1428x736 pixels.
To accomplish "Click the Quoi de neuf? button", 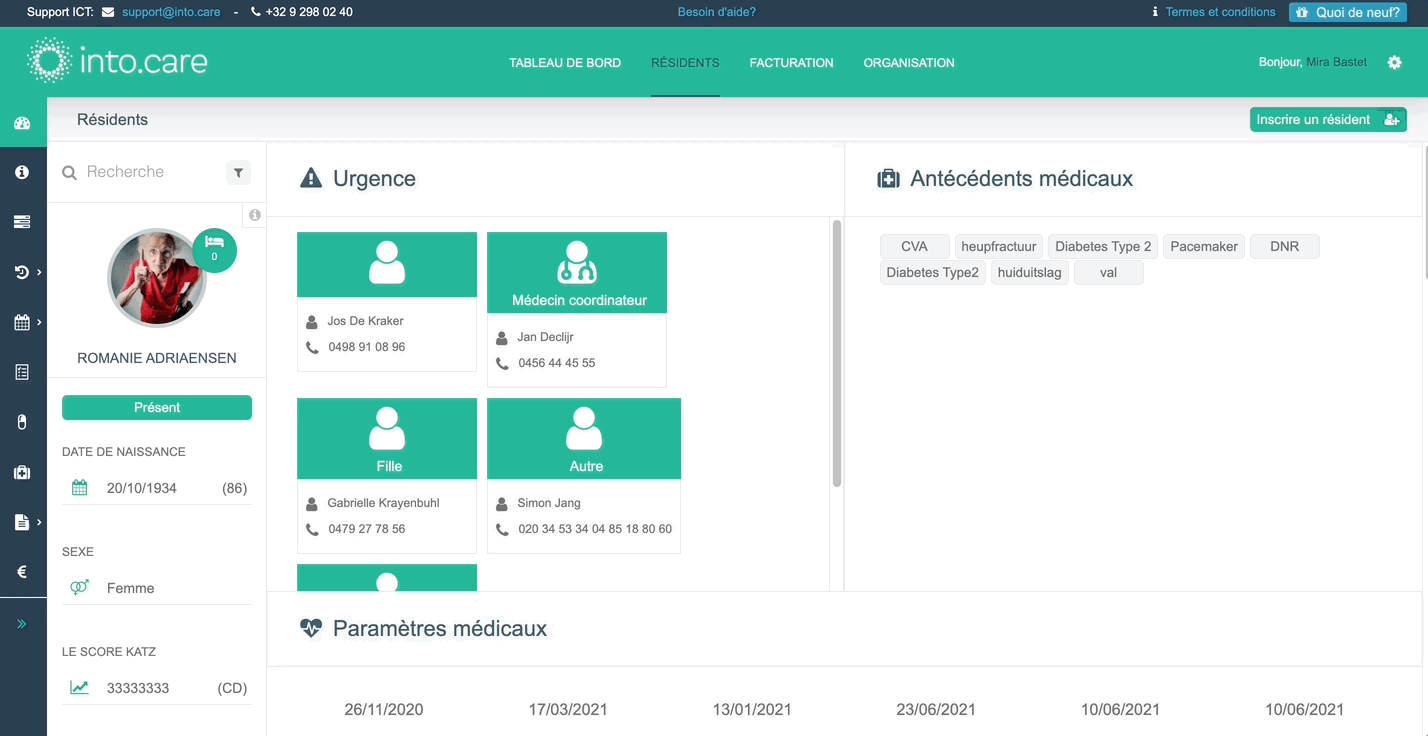I will [x=1348, y=12].
